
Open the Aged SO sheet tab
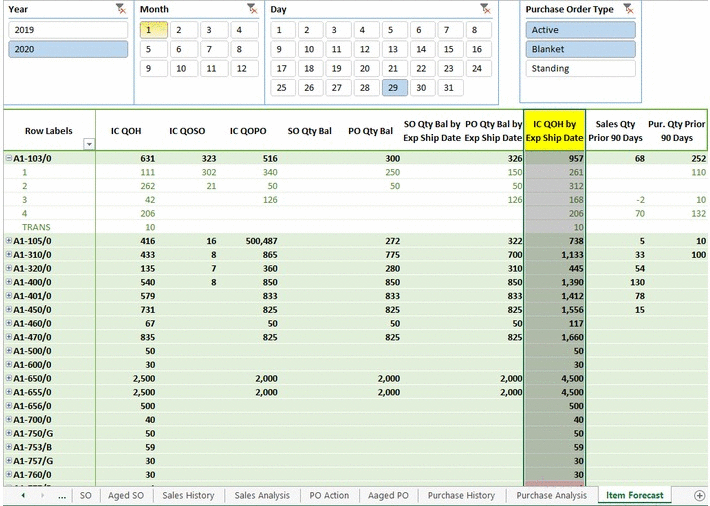(x=126, y=496)
